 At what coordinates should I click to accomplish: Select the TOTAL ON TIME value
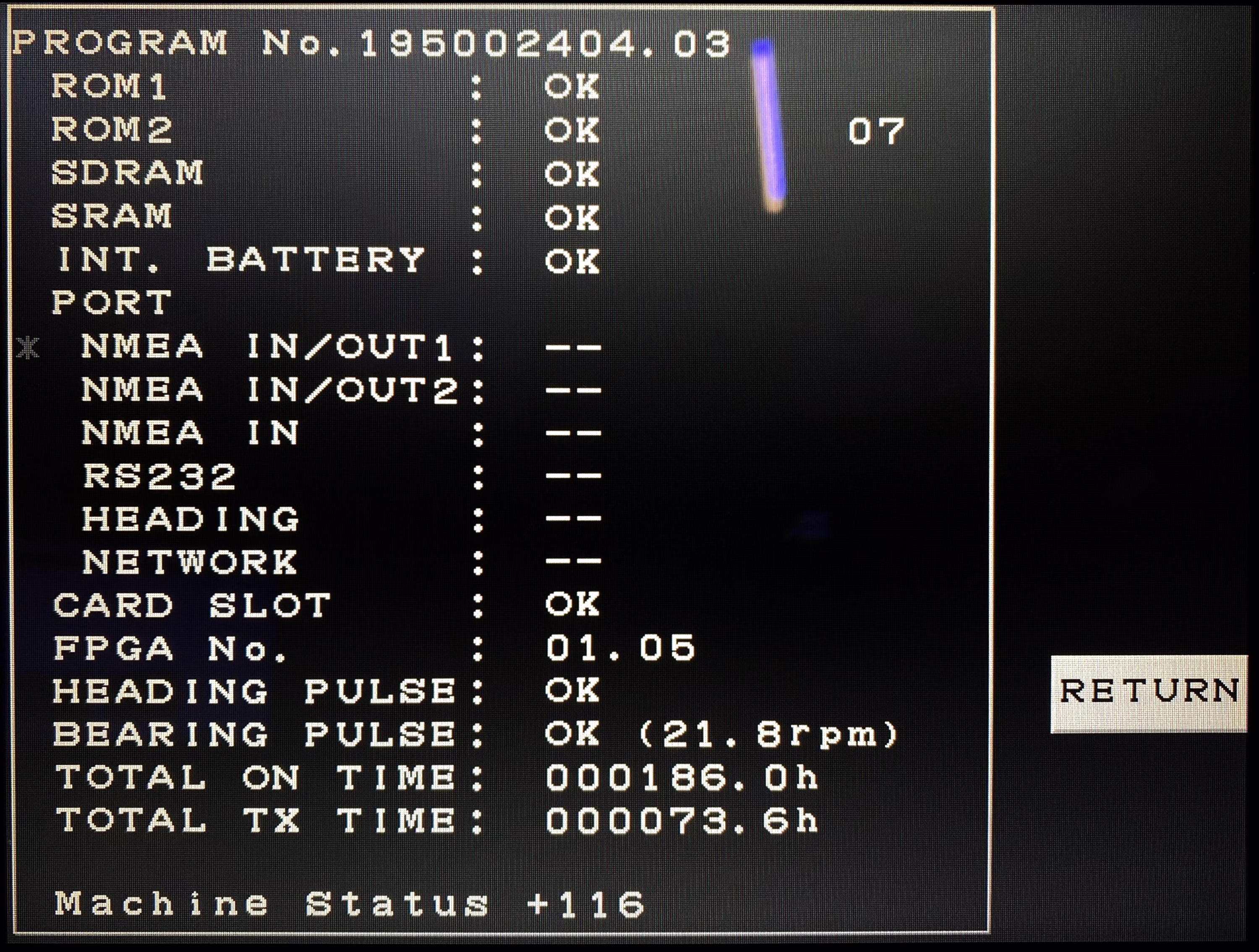[x=682, y=778]
